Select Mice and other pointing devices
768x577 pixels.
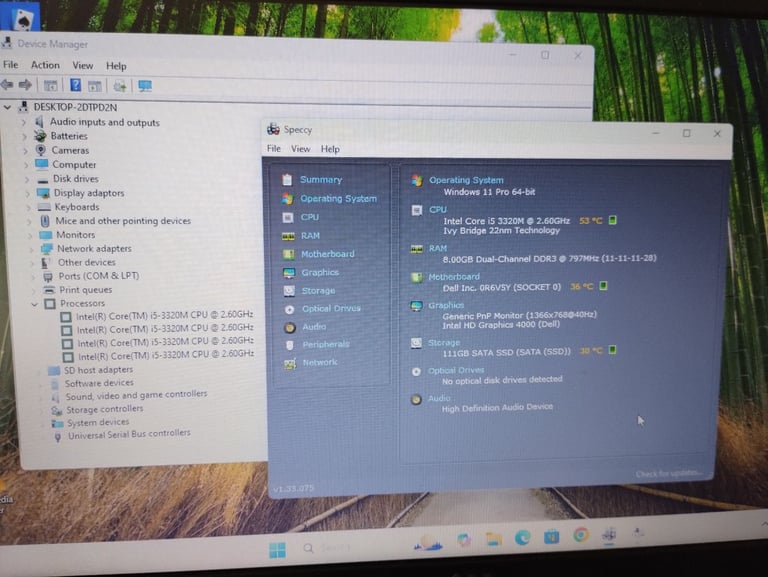(123, 221)
